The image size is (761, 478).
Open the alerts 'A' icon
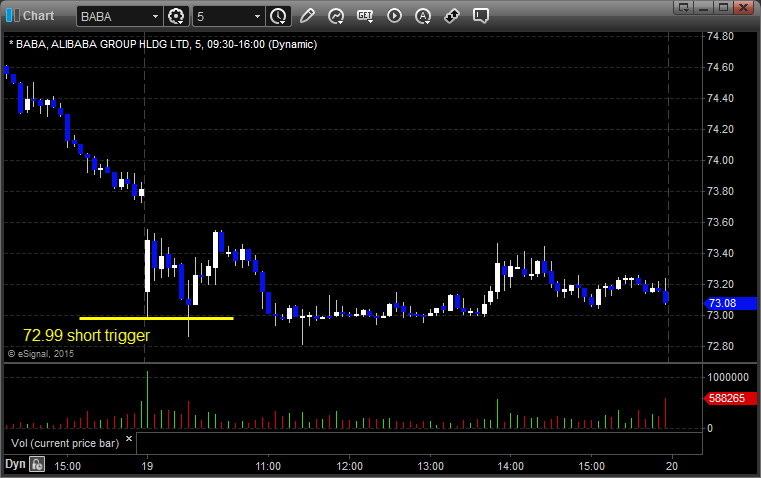(x=423, y=16)
